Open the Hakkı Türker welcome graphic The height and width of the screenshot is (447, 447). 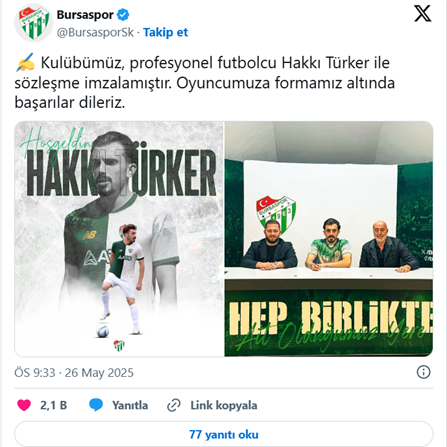pos(119,239)
